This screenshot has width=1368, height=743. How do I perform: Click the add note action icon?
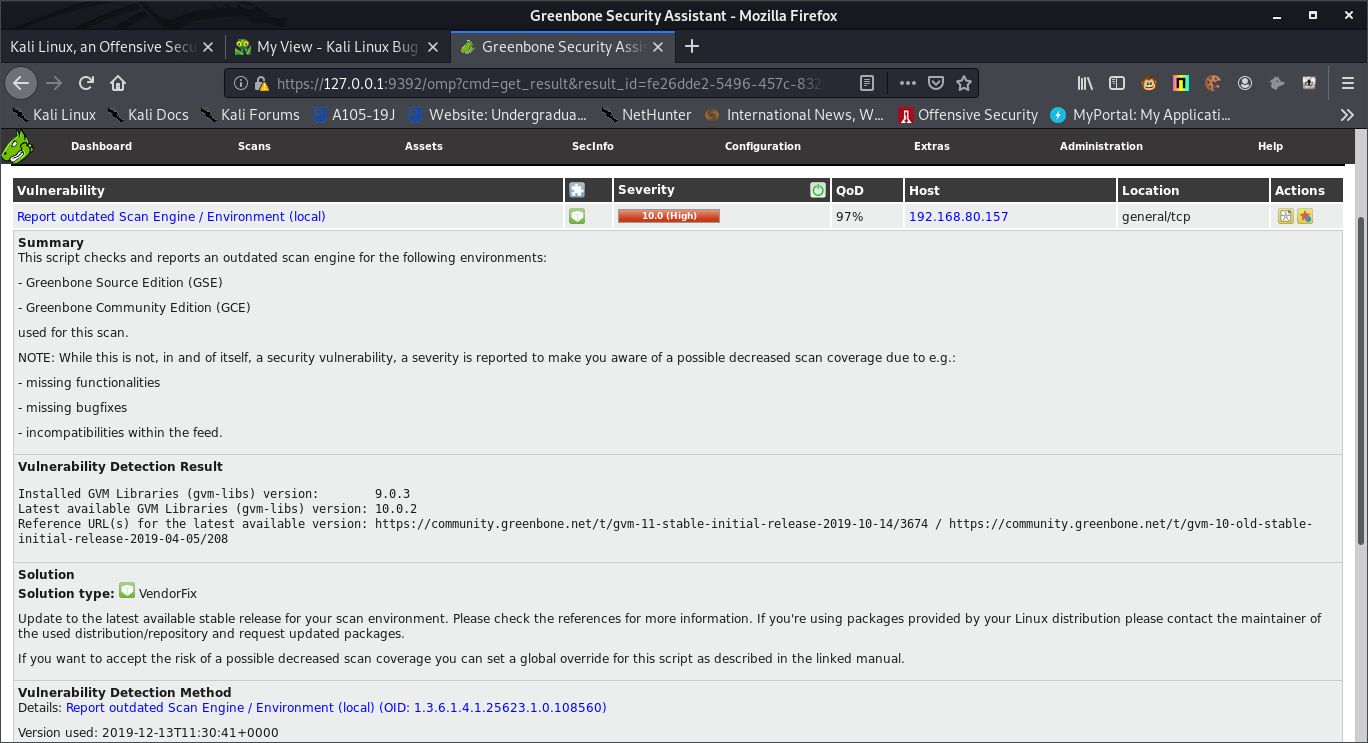click(1286, 216)
